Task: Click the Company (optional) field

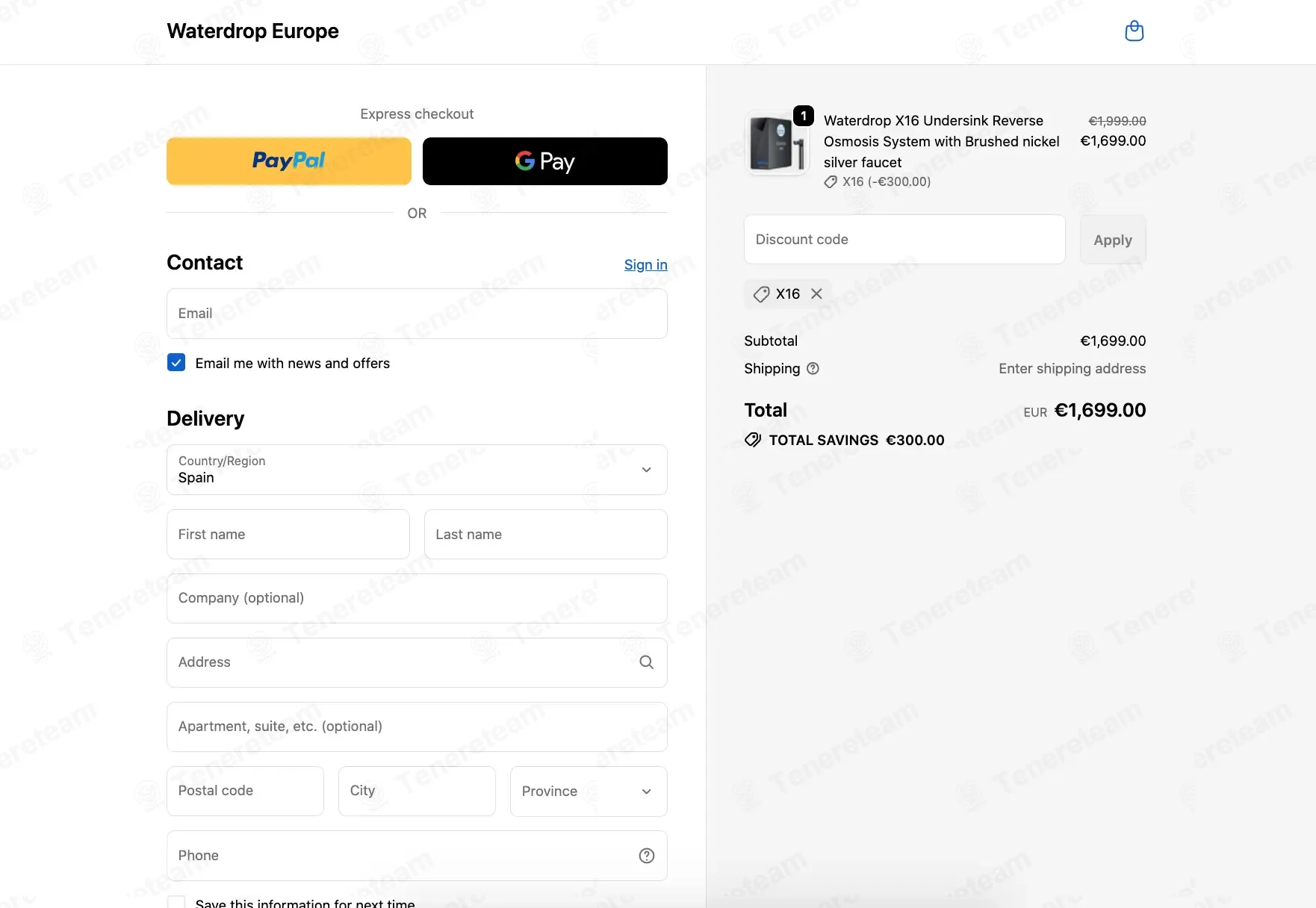Action: [x=417, y=599]
